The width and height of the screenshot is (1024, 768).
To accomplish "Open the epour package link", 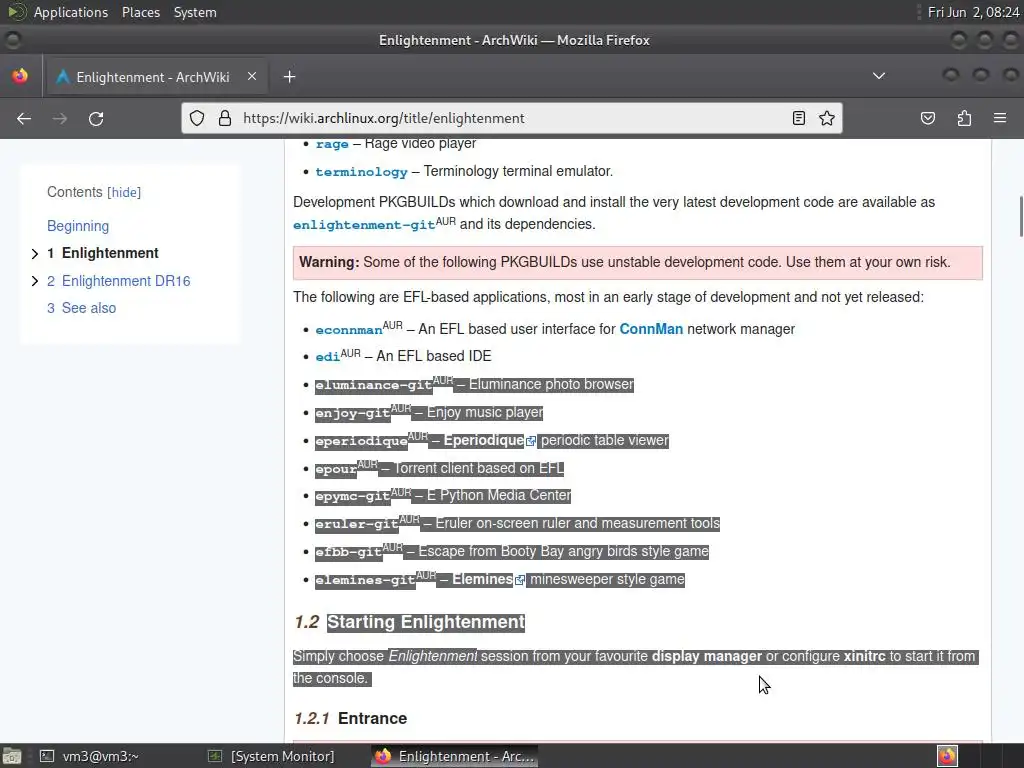I will (x=336, y=469).
